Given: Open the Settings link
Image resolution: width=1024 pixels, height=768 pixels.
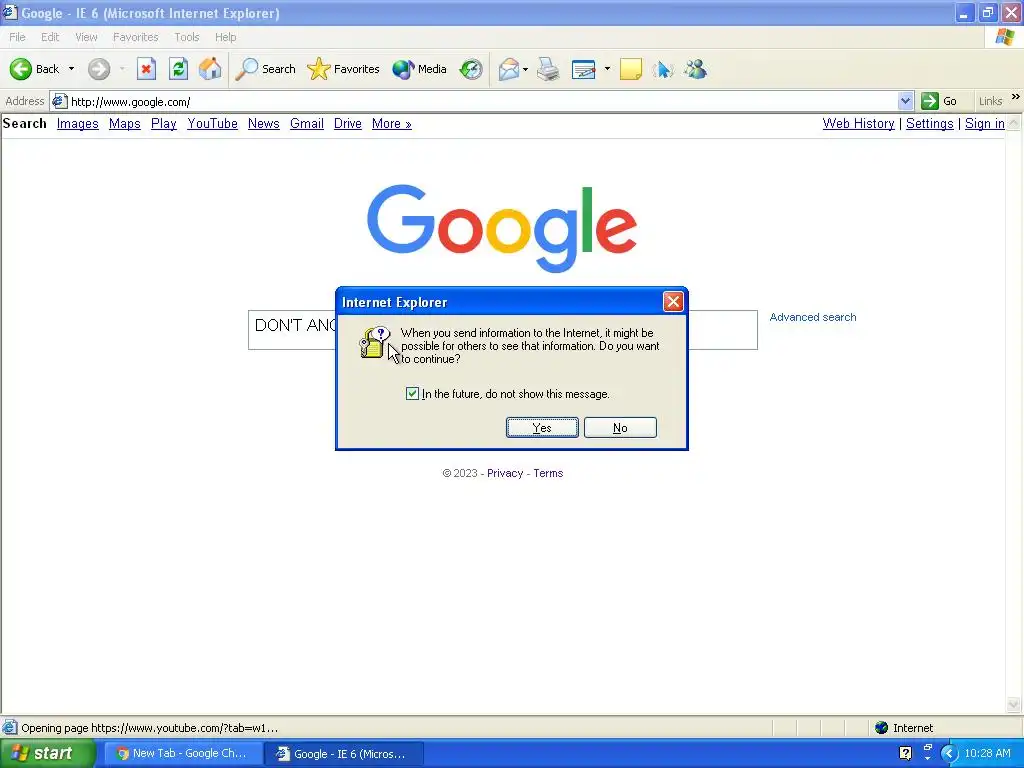Looking at the screenshot, I should coord(929,123).
